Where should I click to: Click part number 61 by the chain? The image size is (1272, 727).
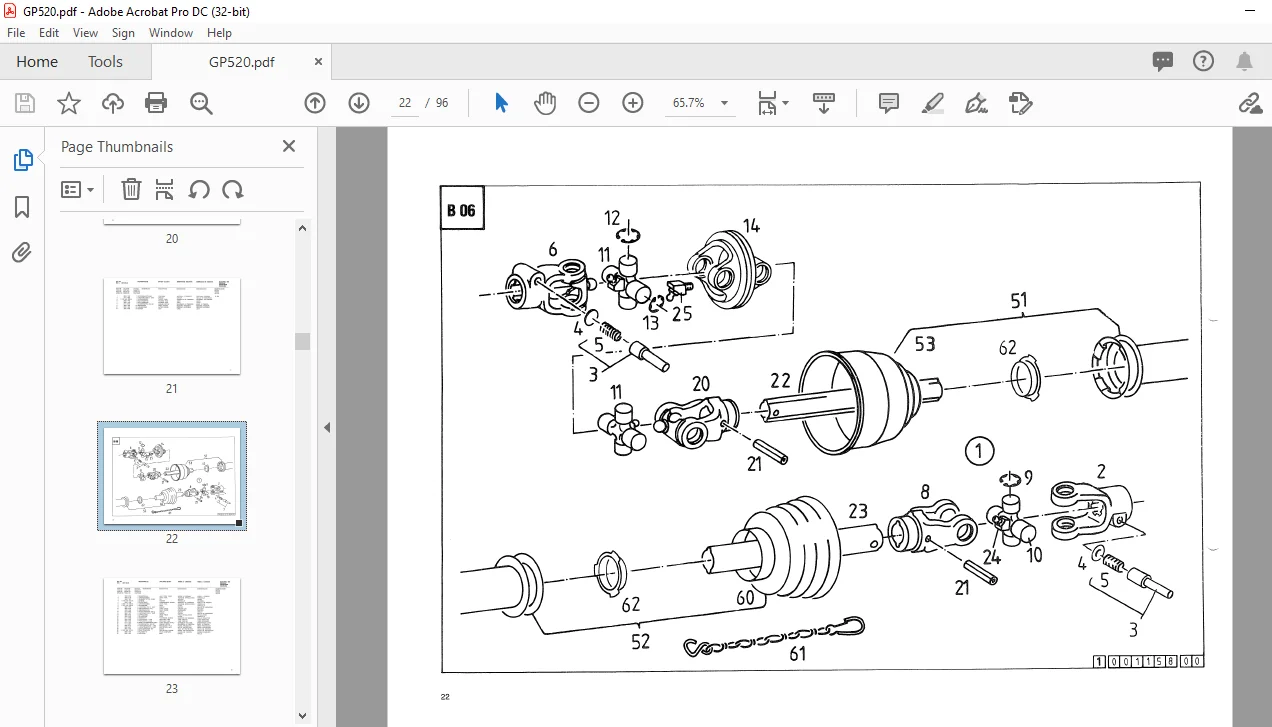click(x=797, y=654)
